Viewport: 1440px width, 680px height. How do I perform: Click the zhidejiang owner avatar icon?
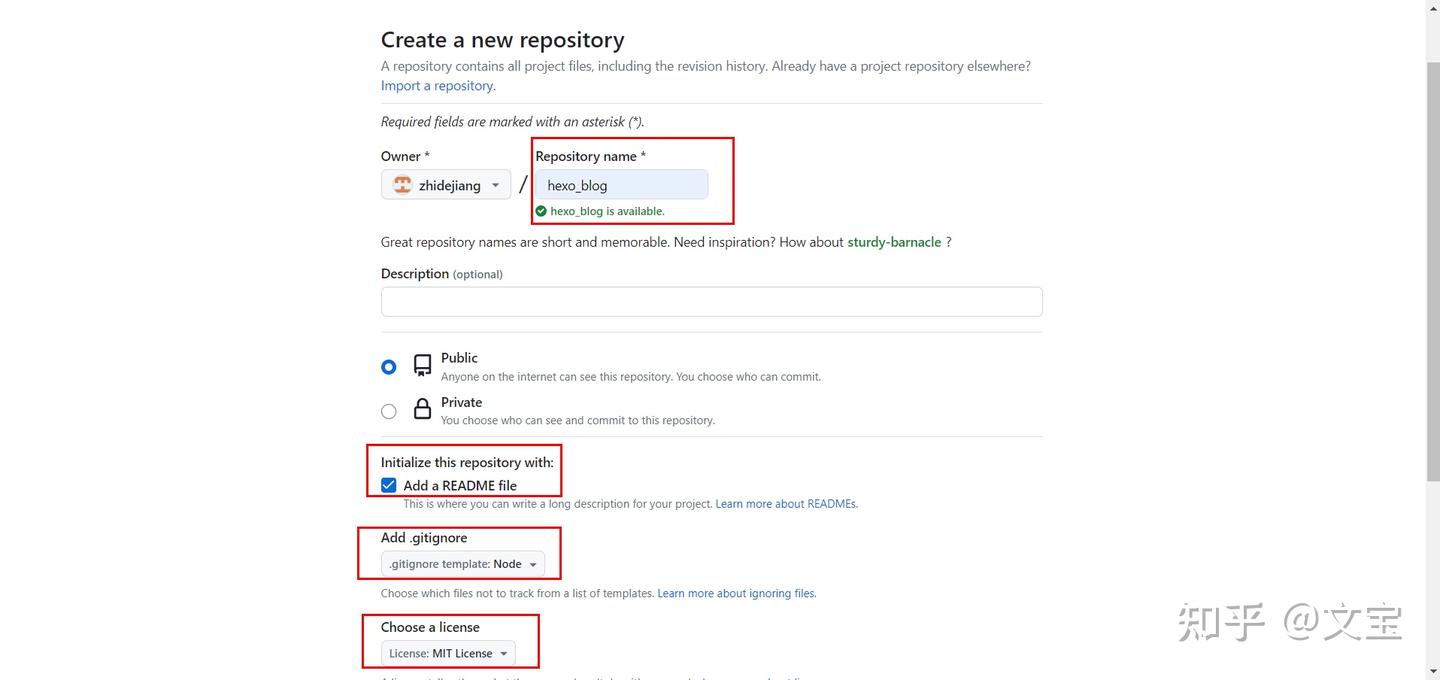pos(402,185)
